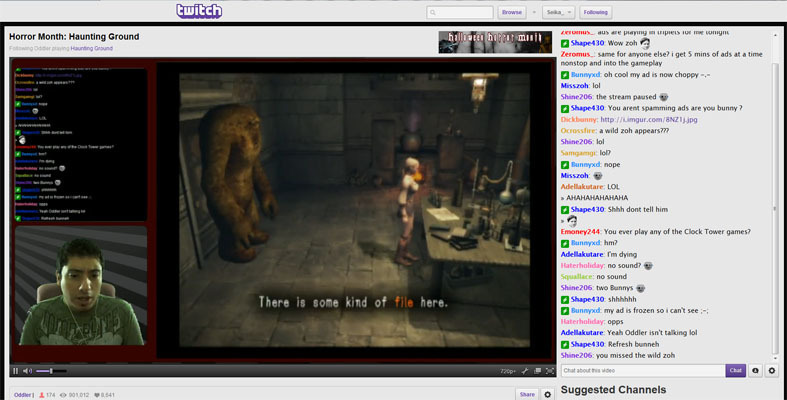Screen dimensions: 787x400
Task: Click Shape430 on the 'Wow zoh' message
Action: click(x=587, y=43)
